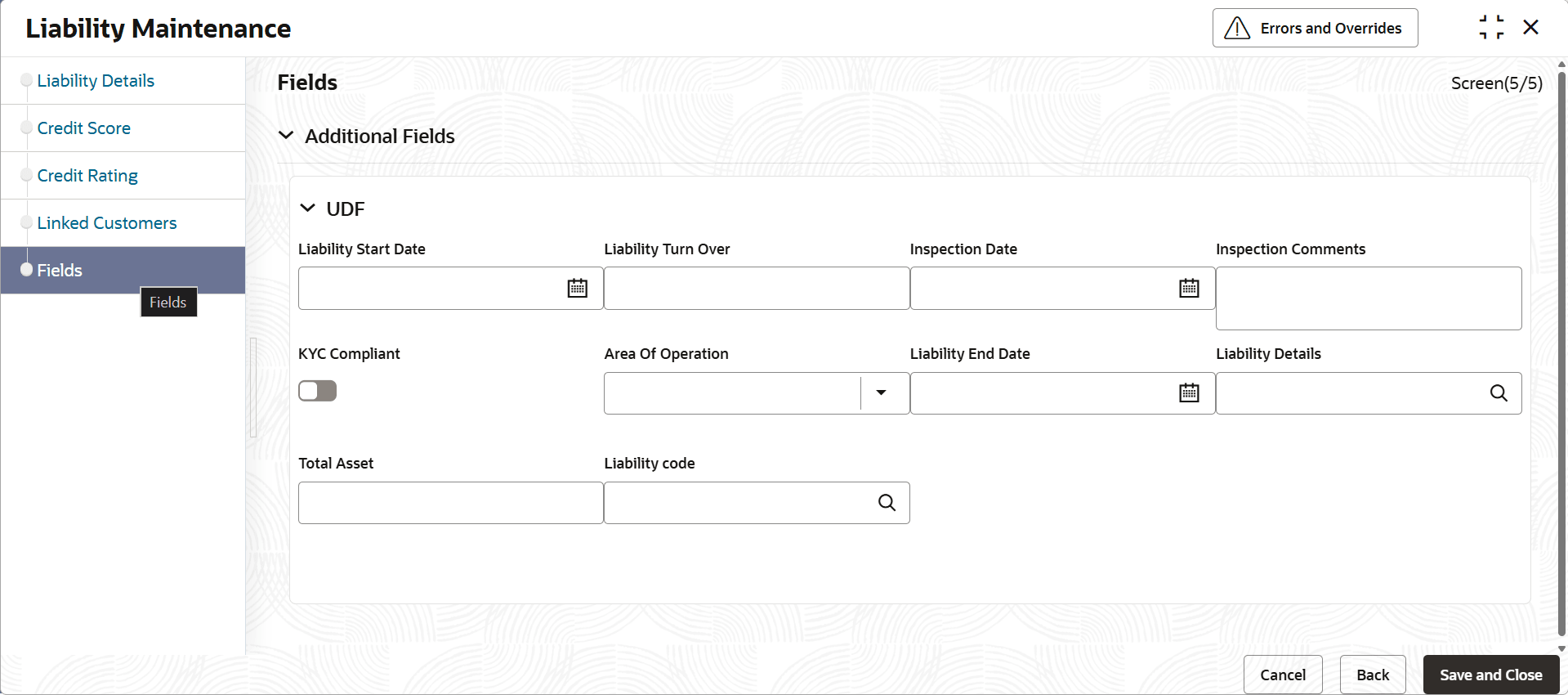1568x695 pixels.
Task: Close the Liability Maintenance window
Action: tap(1531, 28)
